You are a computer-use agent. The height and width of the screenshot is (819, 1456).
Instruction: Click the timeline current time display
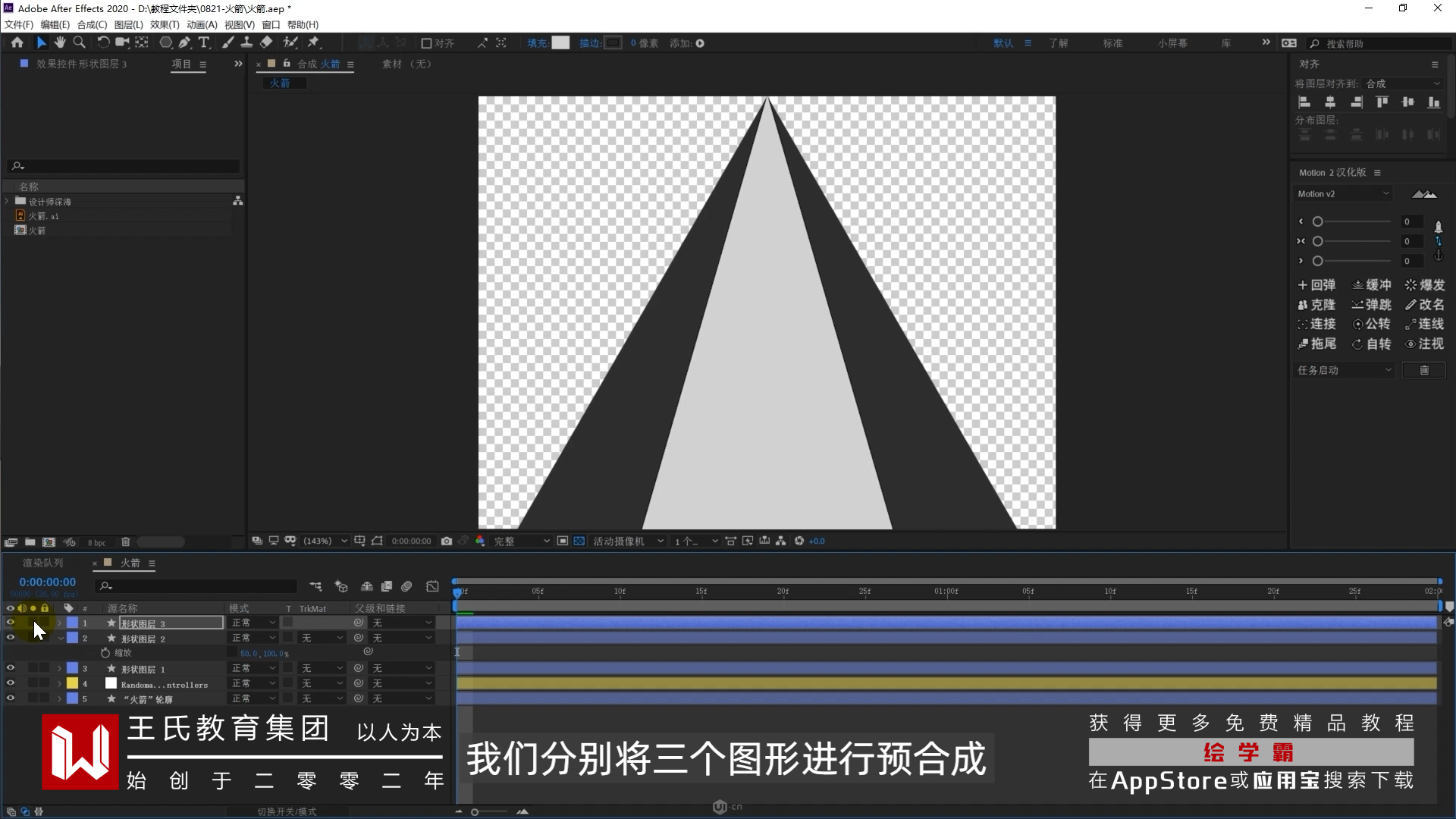[x=48, y=582]
